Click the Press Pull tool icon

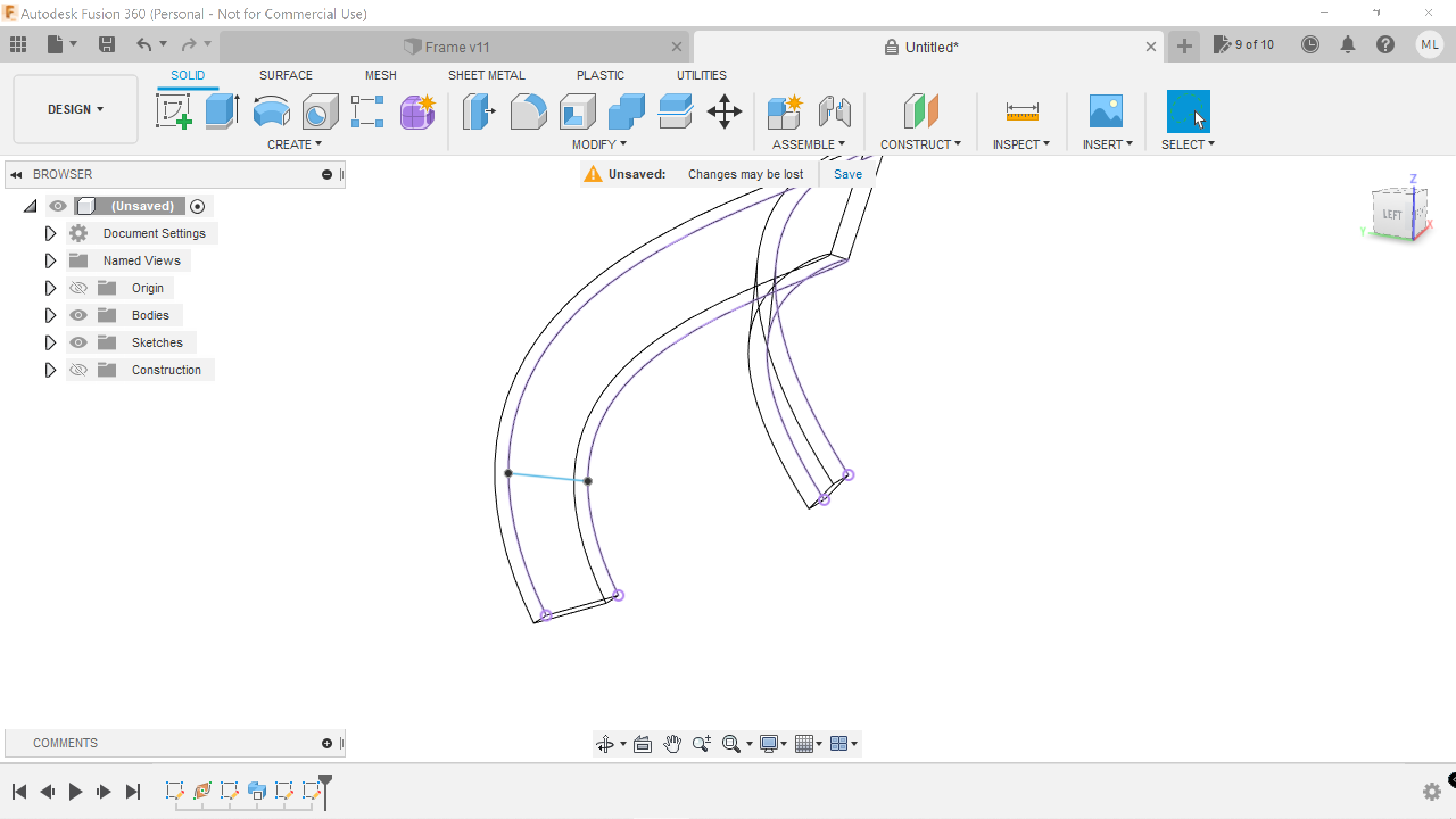coord(479,111)
